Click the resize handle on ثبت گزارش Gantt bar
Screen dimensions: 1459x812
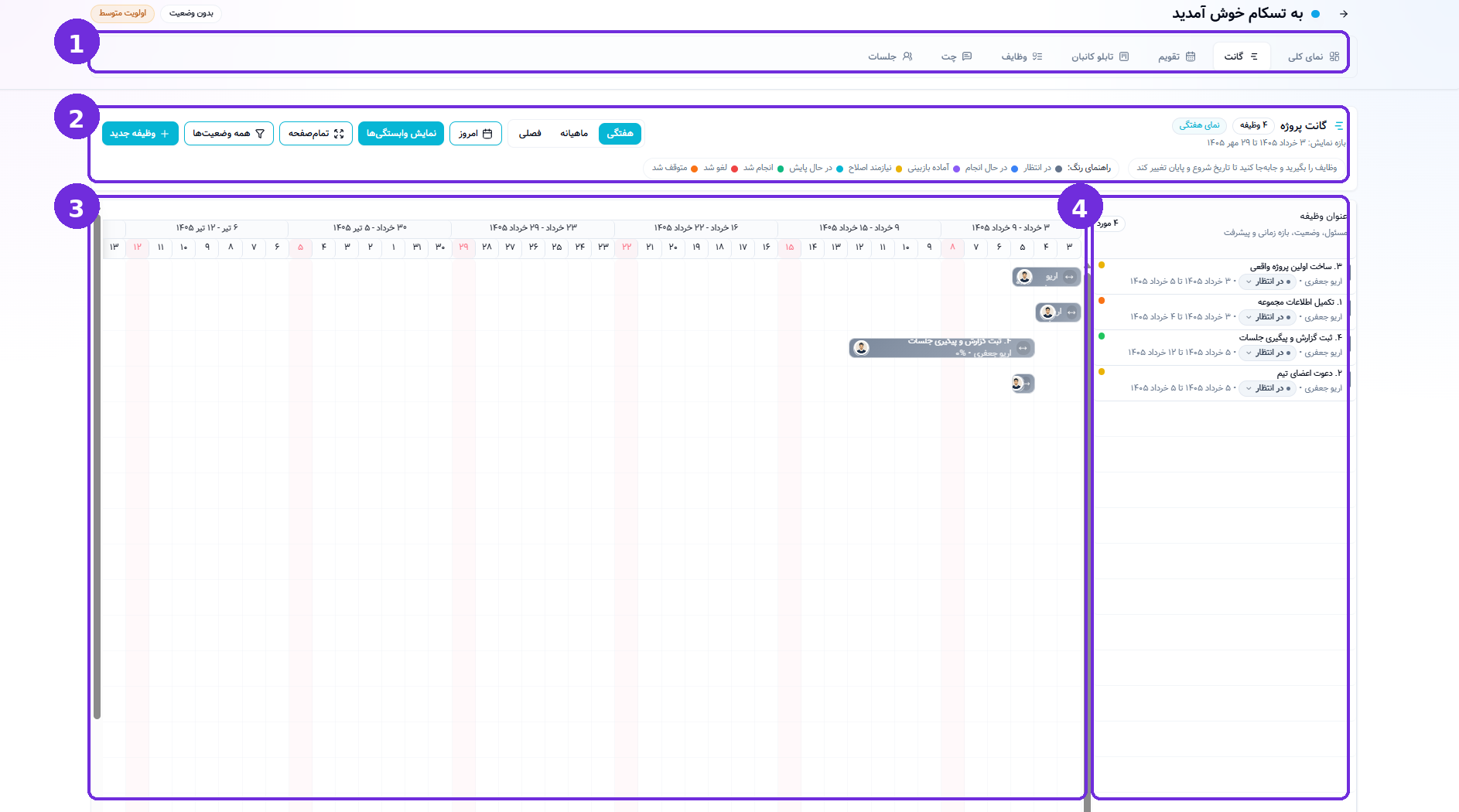(1023, 348)
